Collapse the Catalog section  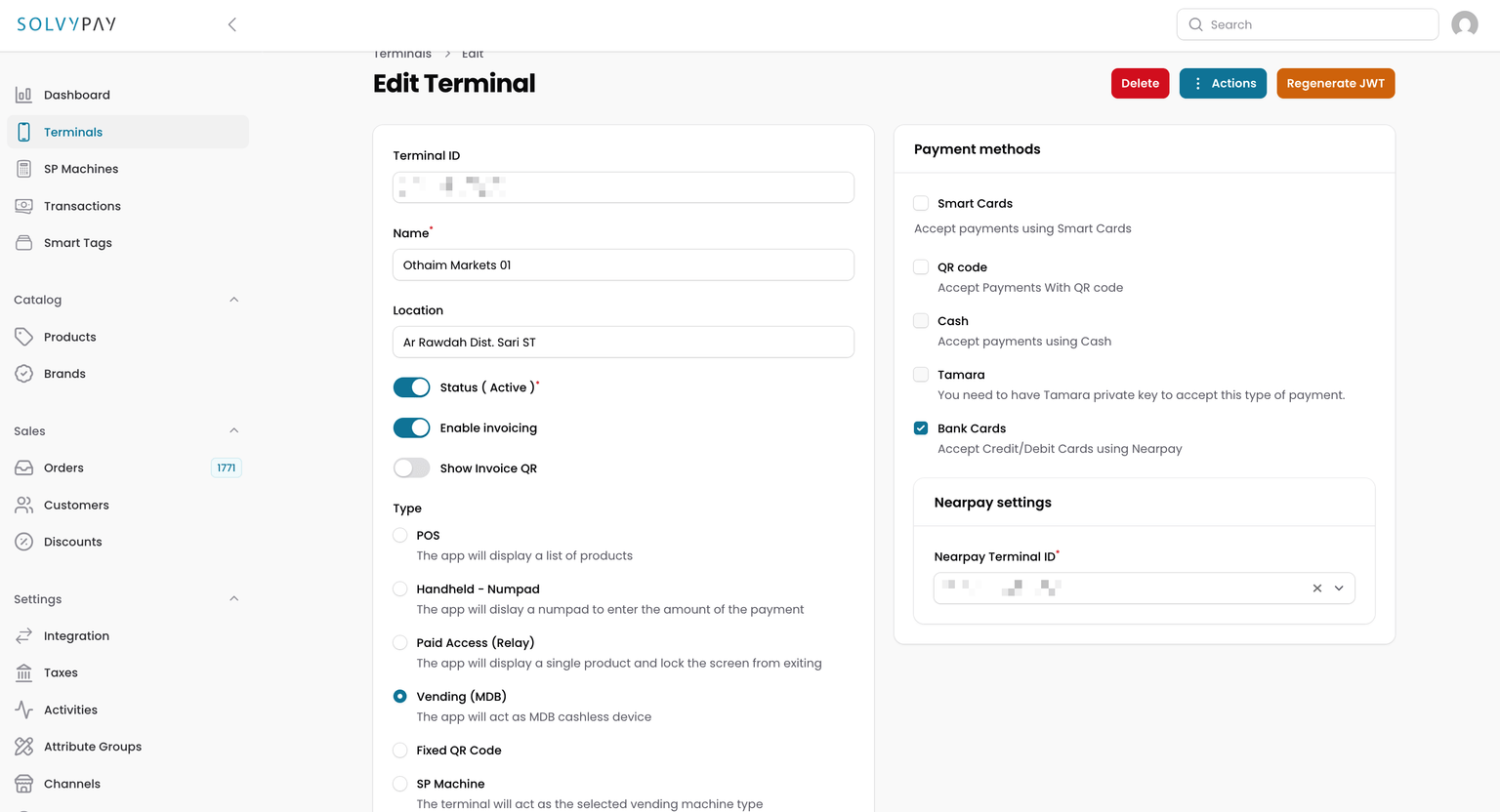(233, 300)
